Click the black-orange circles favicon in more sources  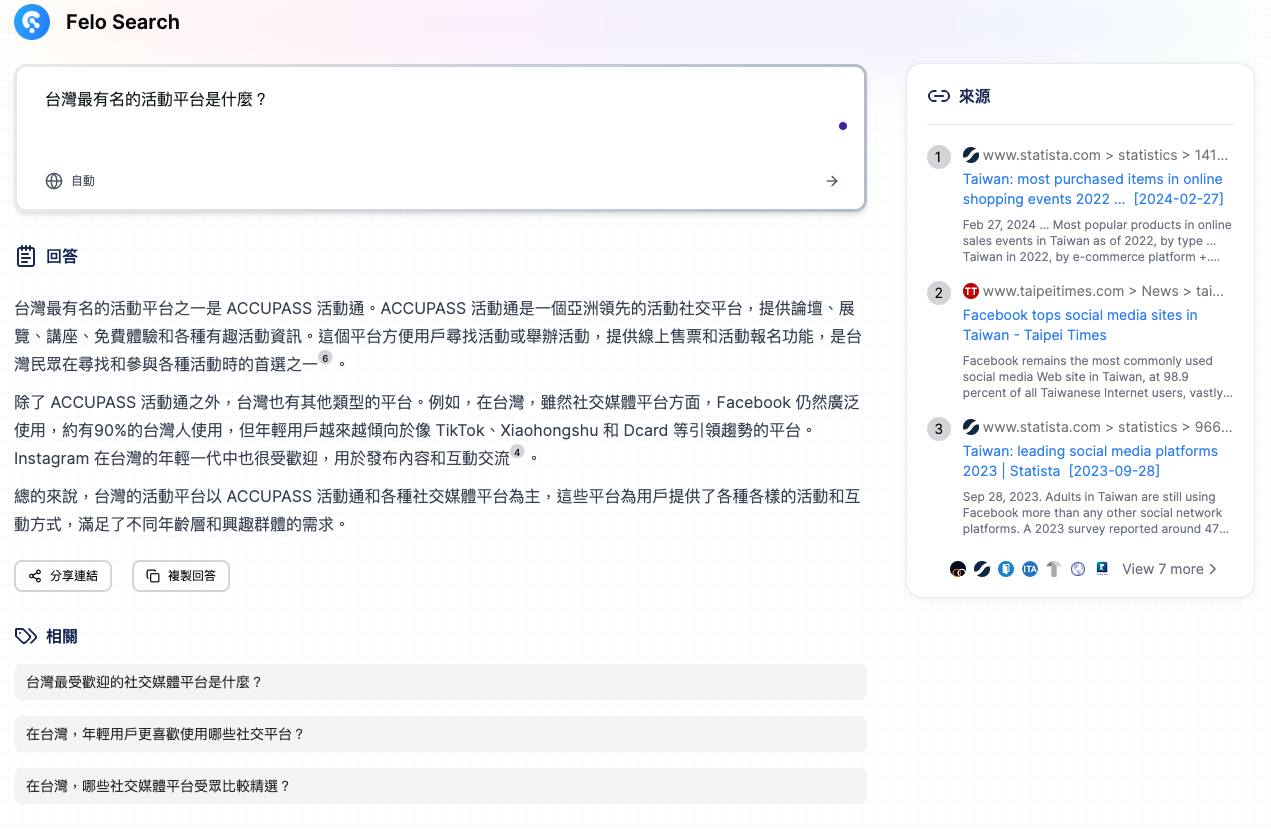click(958, 569)
